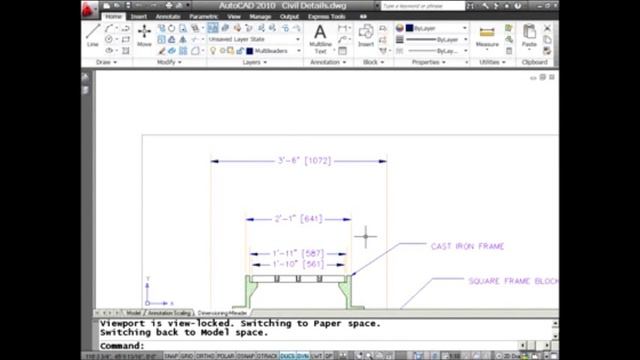
Task: Click the Table icon in Annotation panel
Action: pyautogui.click(x=342, y=51)
